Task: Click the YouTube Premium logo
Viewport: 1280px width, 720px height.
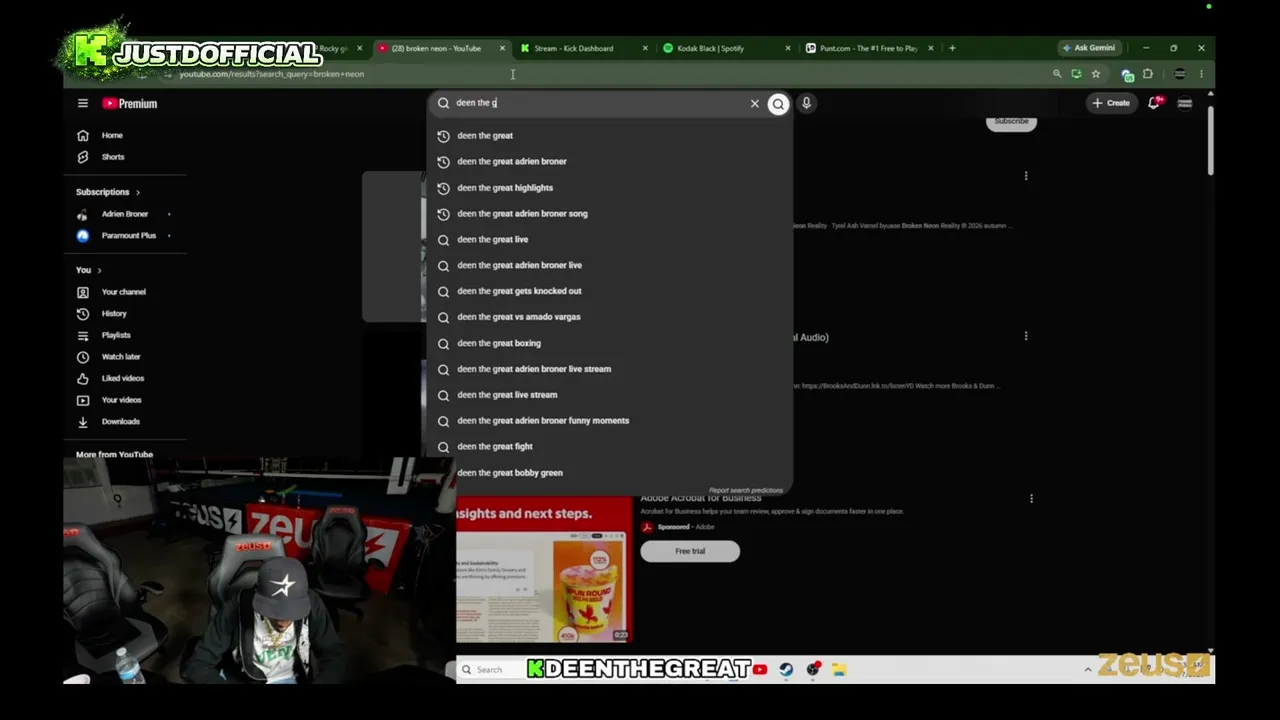Action: [x=129, y=103]
